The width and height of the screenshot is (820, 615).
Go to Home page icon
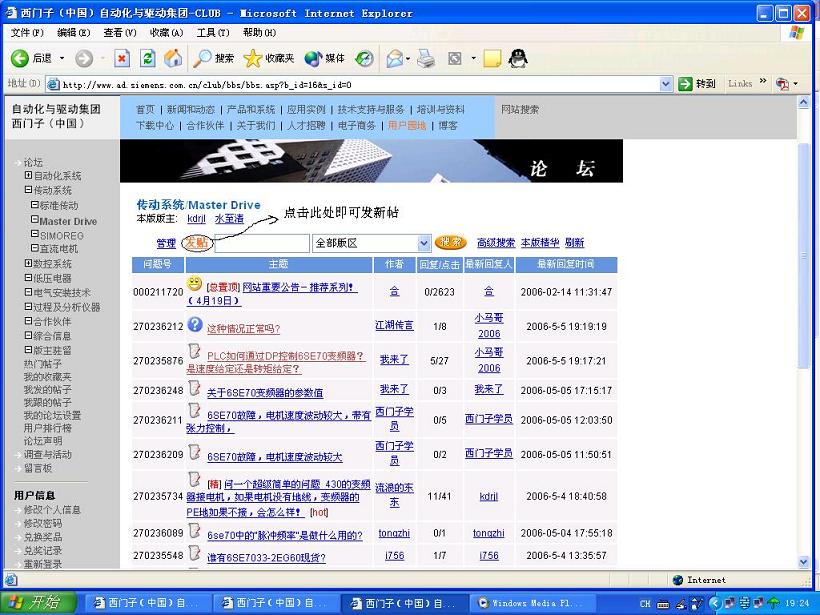click(x=173, y=58)
